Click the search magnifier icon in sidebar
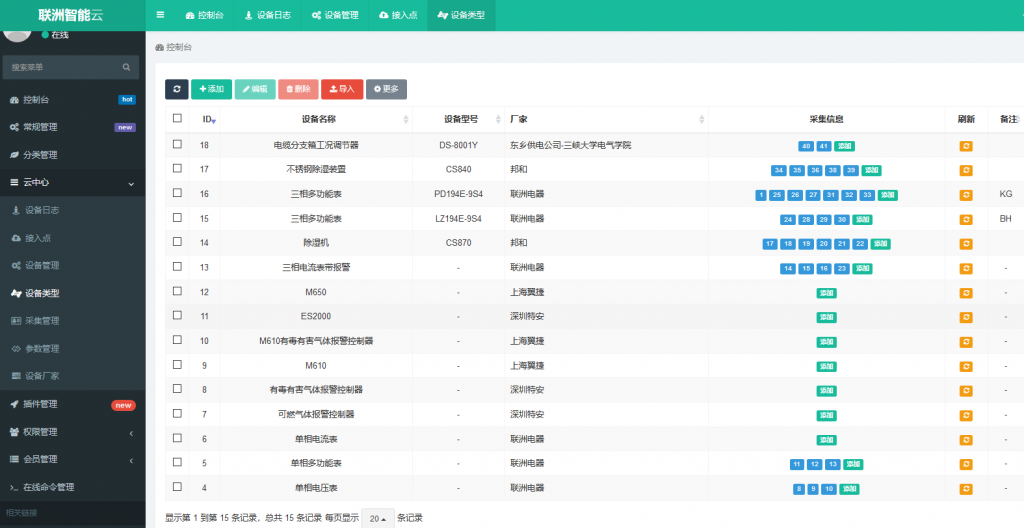This screenshot has height=528, width=1024. [x=126, y=67]
